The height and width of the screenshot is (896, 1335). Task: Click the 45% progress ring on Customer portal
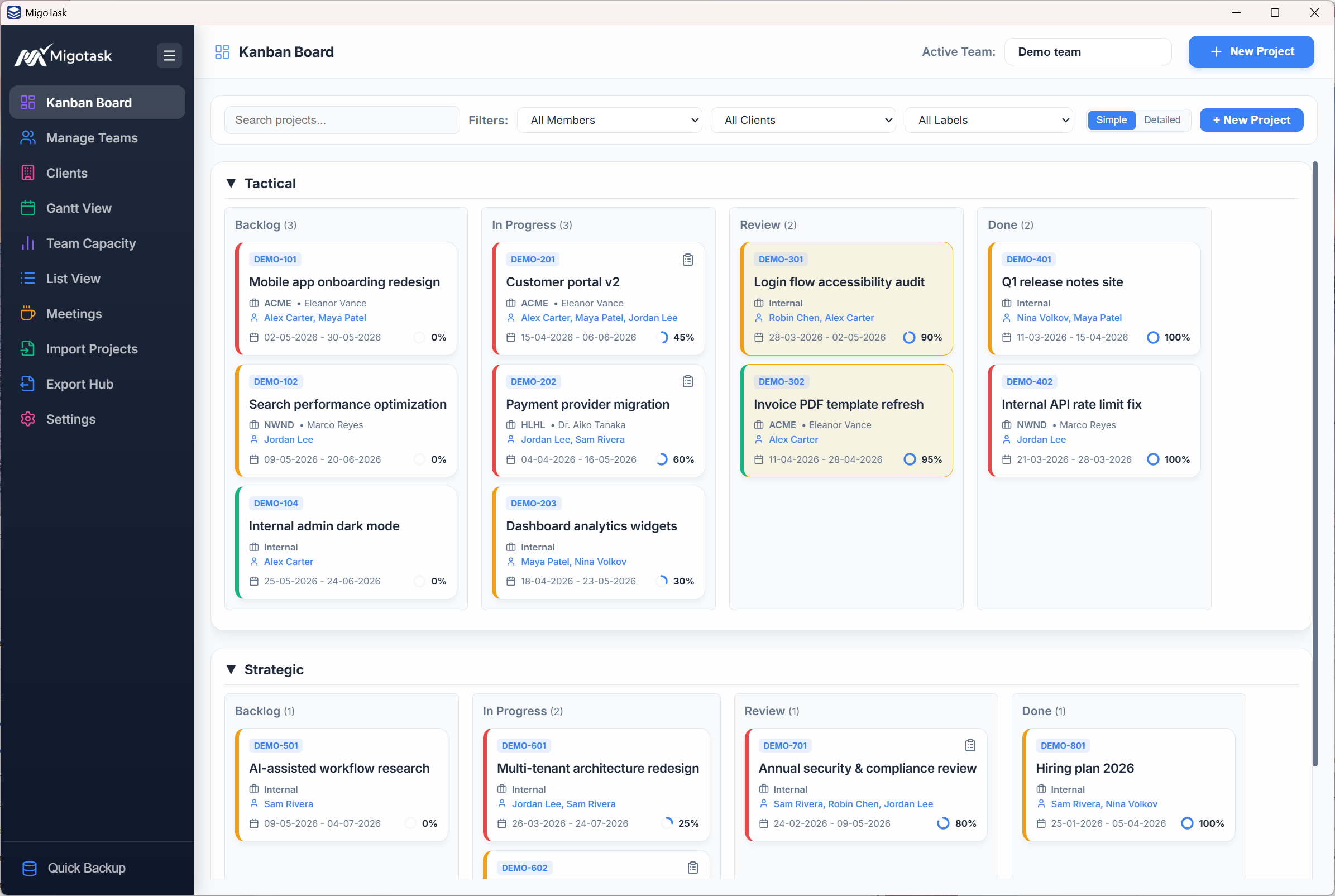[x=661, y=337]
